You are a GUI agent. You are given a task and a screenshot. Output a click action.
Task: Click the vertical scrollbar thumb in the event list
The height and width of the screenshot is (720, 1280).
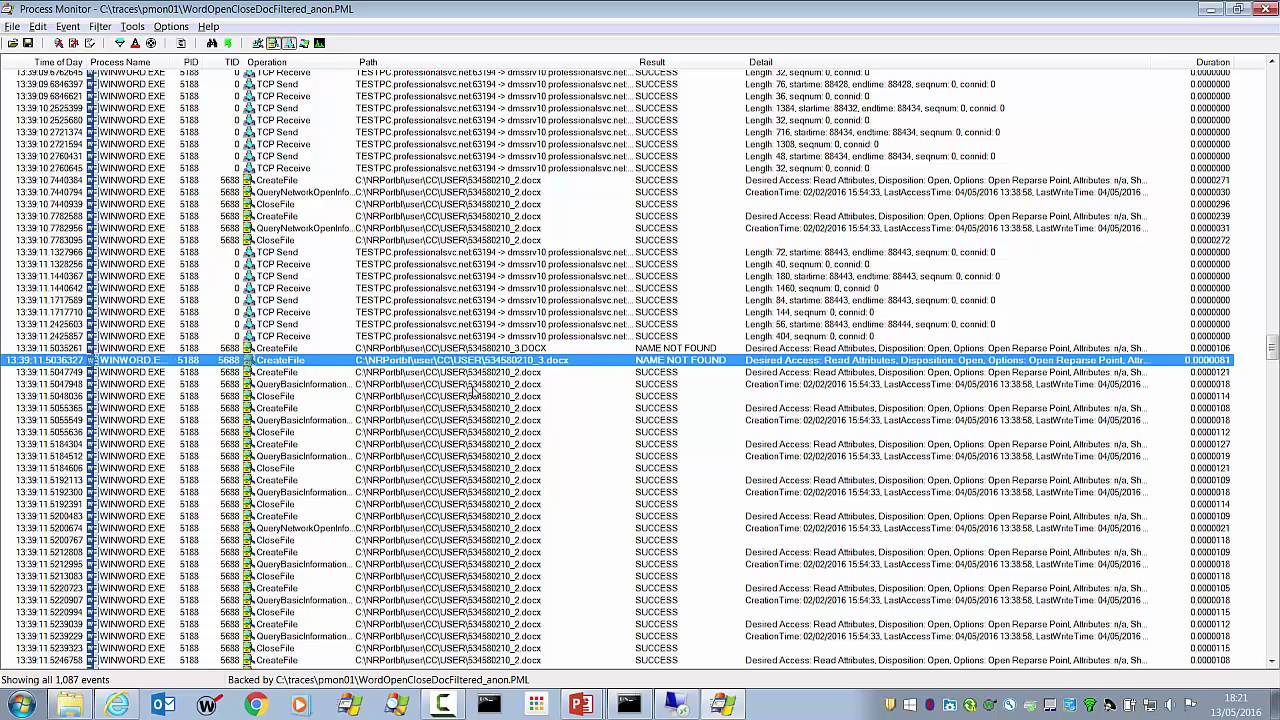[1273, 347]
